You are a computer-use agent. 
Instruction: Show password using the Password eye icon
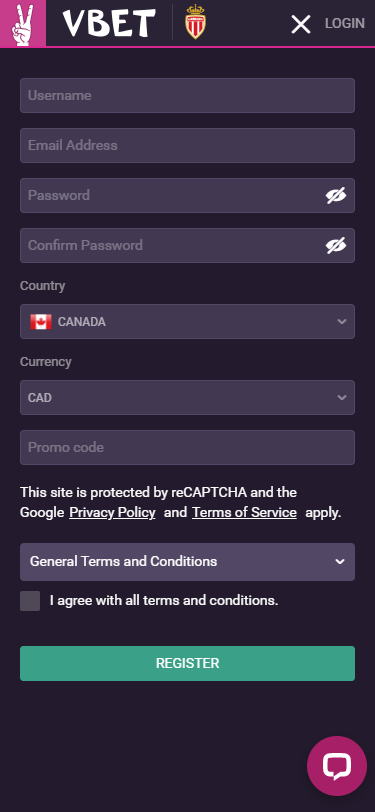(x=336, y=195)
